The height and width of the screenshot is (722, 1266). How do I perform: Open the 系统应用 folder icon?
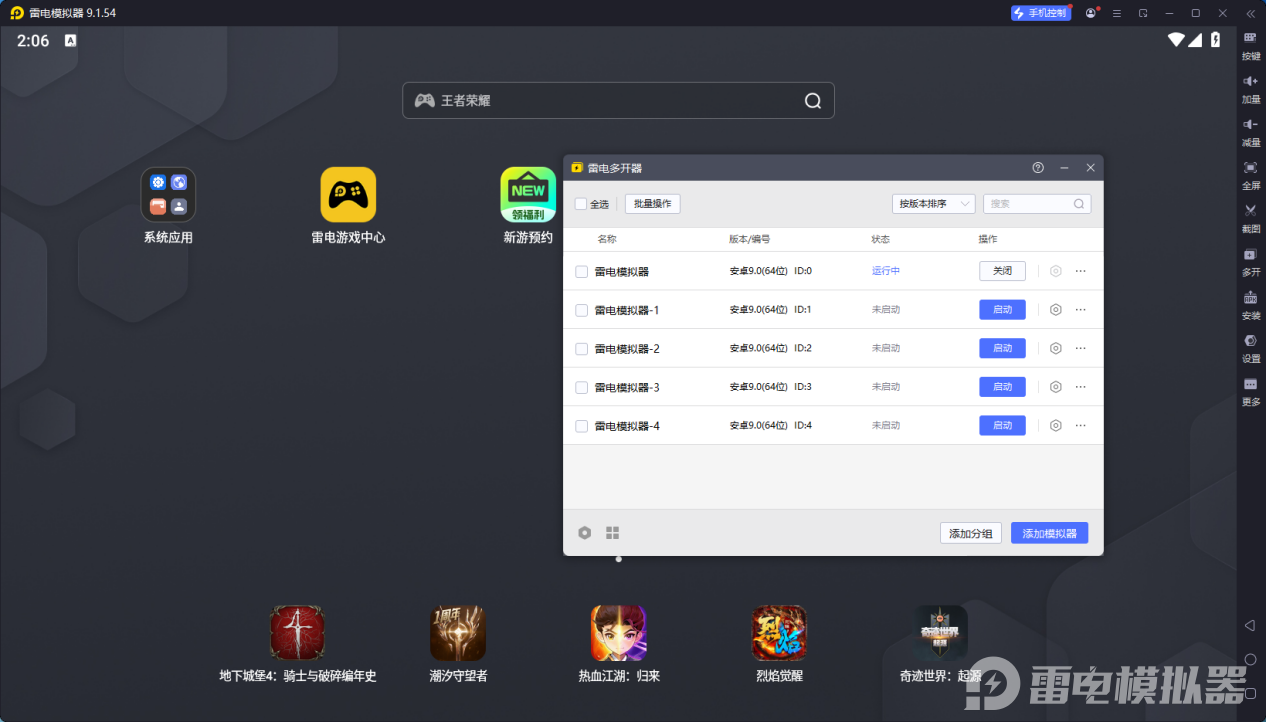168,194
